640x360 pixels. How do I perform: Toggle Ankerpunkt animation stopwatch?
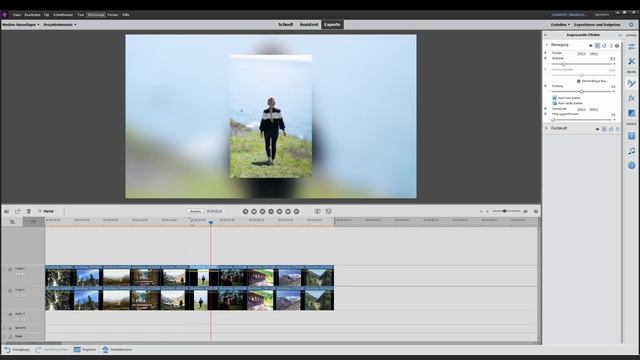click(x=545, y=108)
